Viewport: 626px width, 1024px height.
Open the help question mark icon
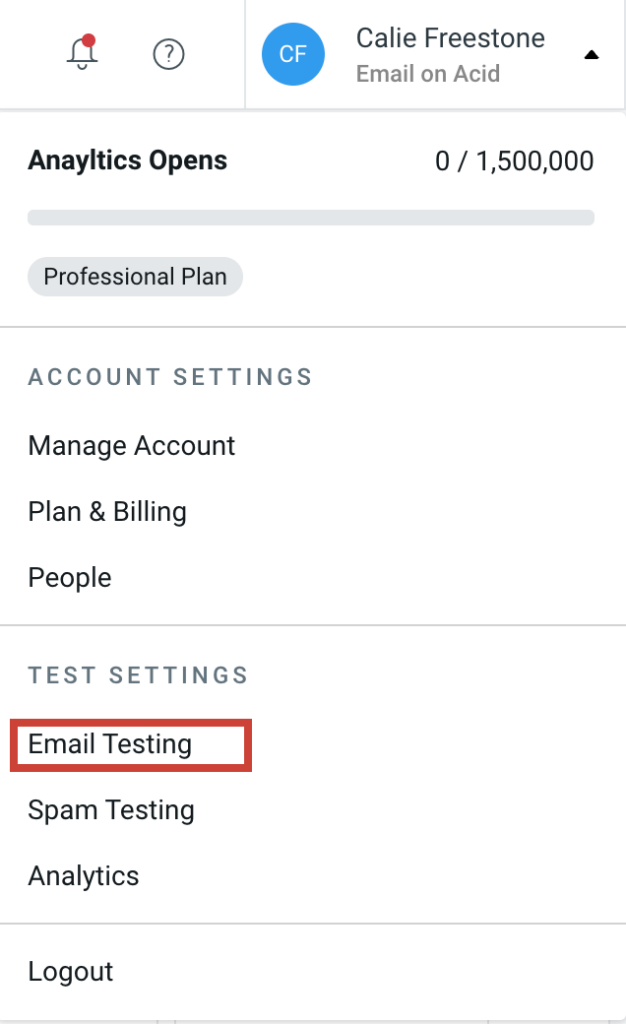[x=170, y=55]
